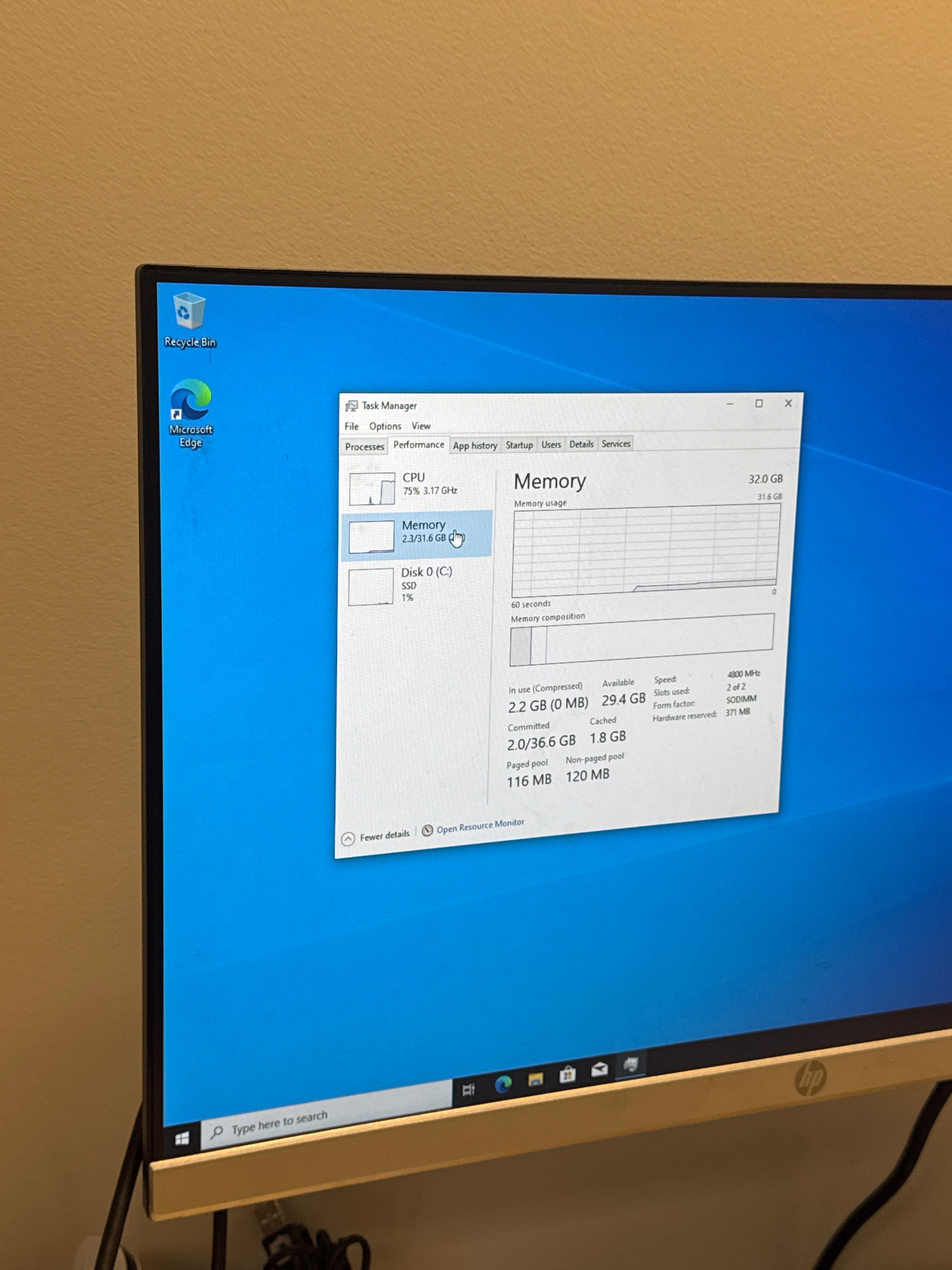This screenshot has height=1270, width=952.
Task: Open Microsoft Store taskbar icon
Action: (x=567, y=1074)
